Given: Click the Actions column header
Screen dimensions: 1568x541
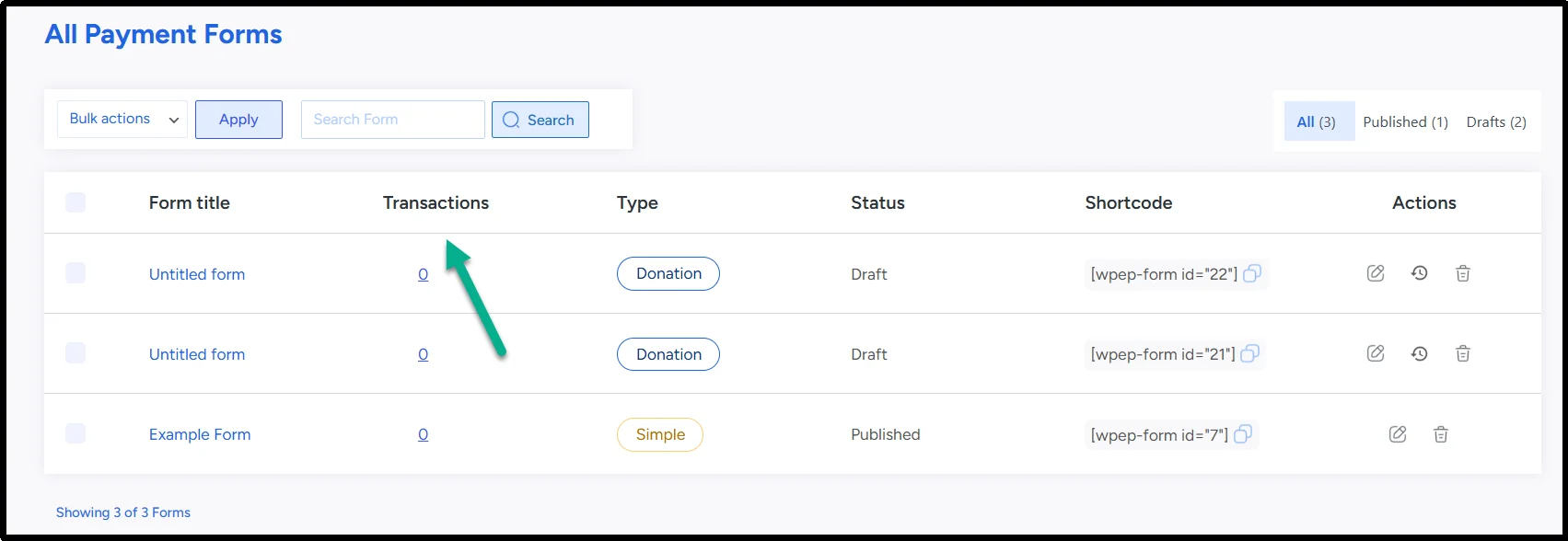Looking at the screenshot, I should 1424,203.
